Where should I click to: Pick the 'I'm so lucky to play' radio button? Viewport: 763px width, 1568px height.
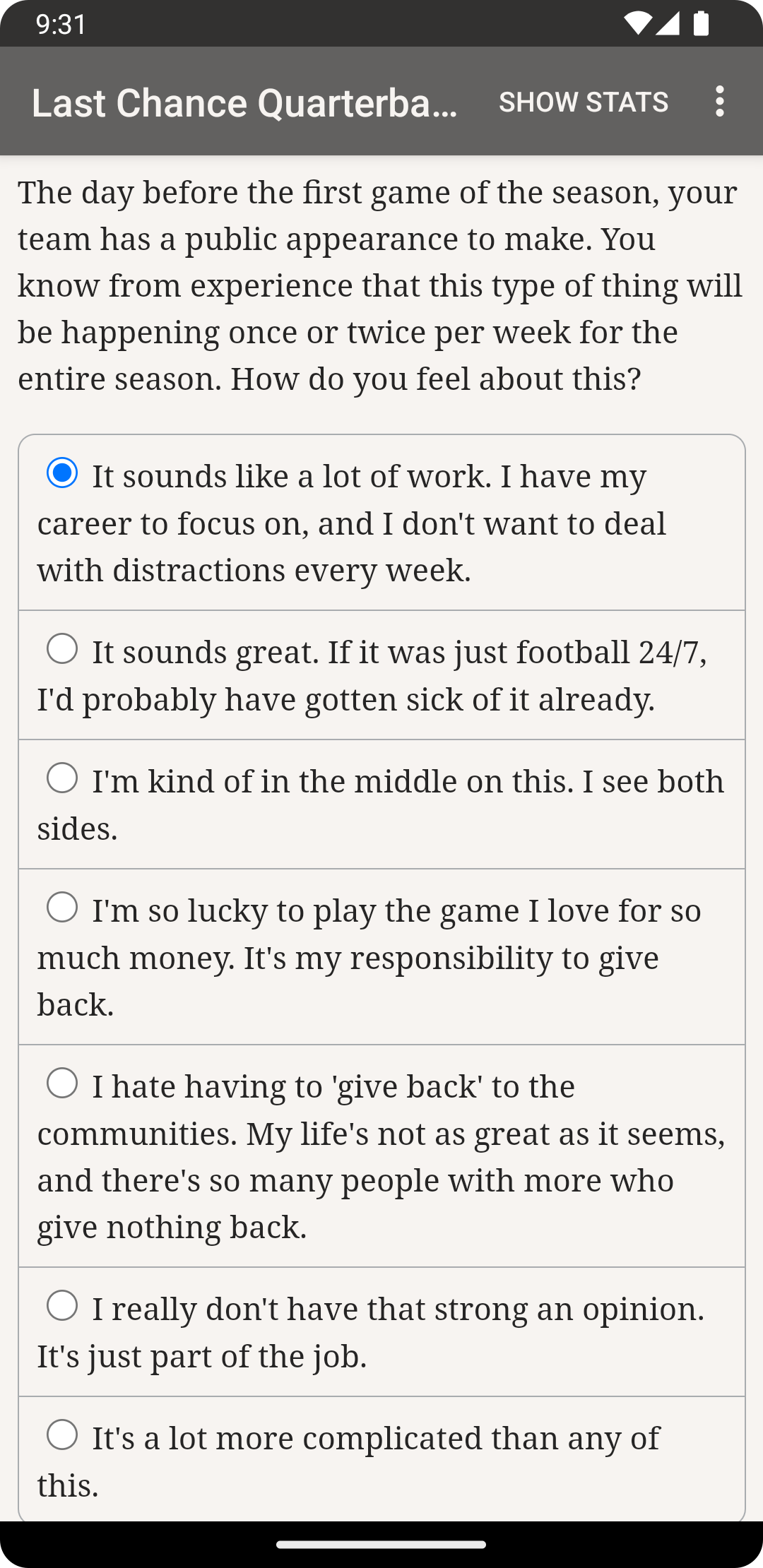click(x=62, y=908)
